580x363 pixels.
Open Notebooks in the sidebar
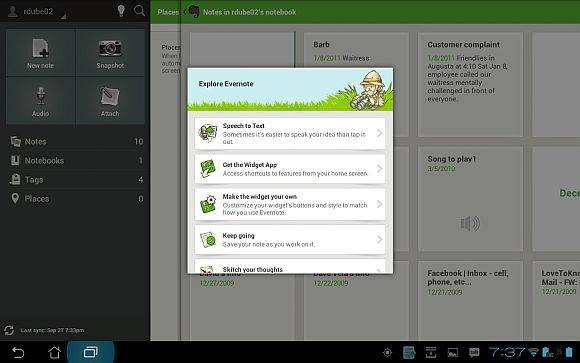(77, 161)
